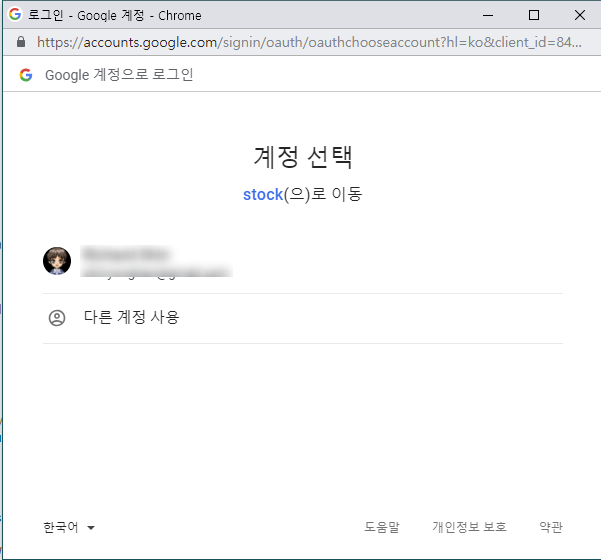Click 'Google 계정으로 로그인' header text
The width and height of the screenshot is (601, 560).
point(119,75)
